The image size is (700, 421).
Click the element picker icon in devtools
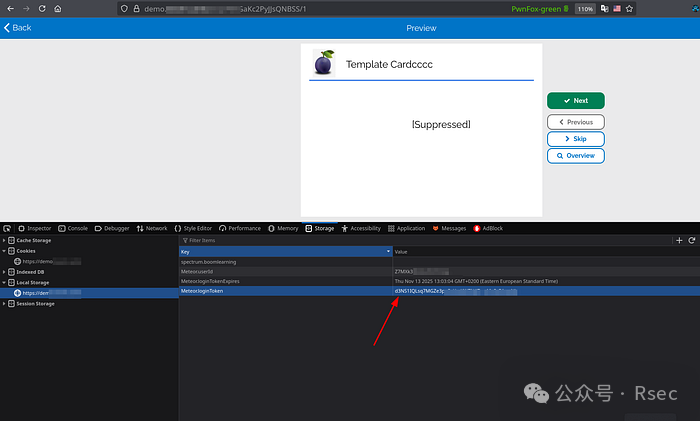[8, 228]
